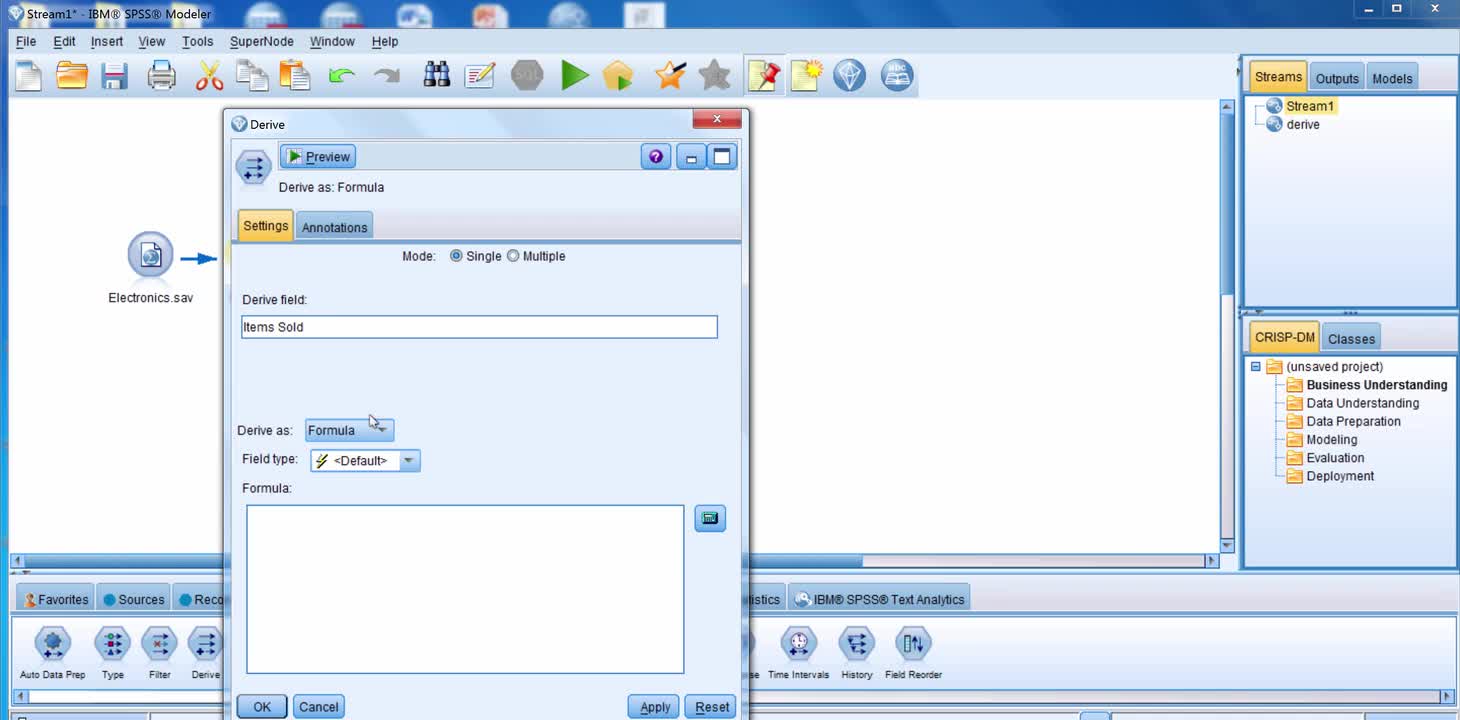Viewport: 1460px width, 720px height.
Task: Click the Apply button
Action: [x=654, y=707]
